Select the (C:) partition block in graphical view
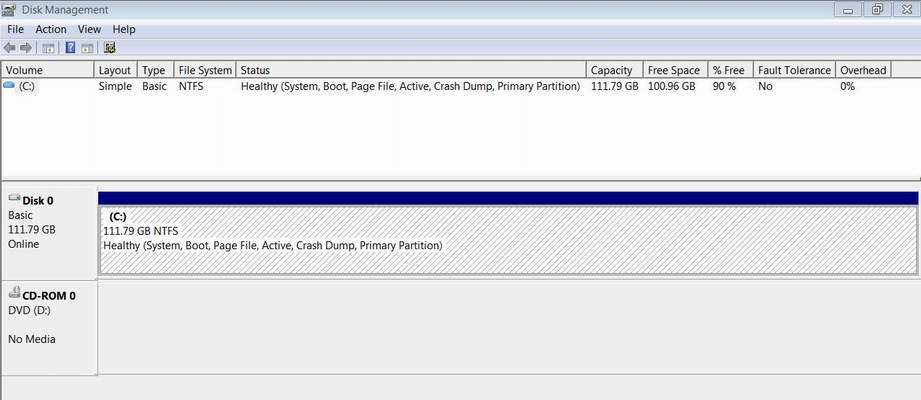The image size is (921, 400). pos(508,240)
